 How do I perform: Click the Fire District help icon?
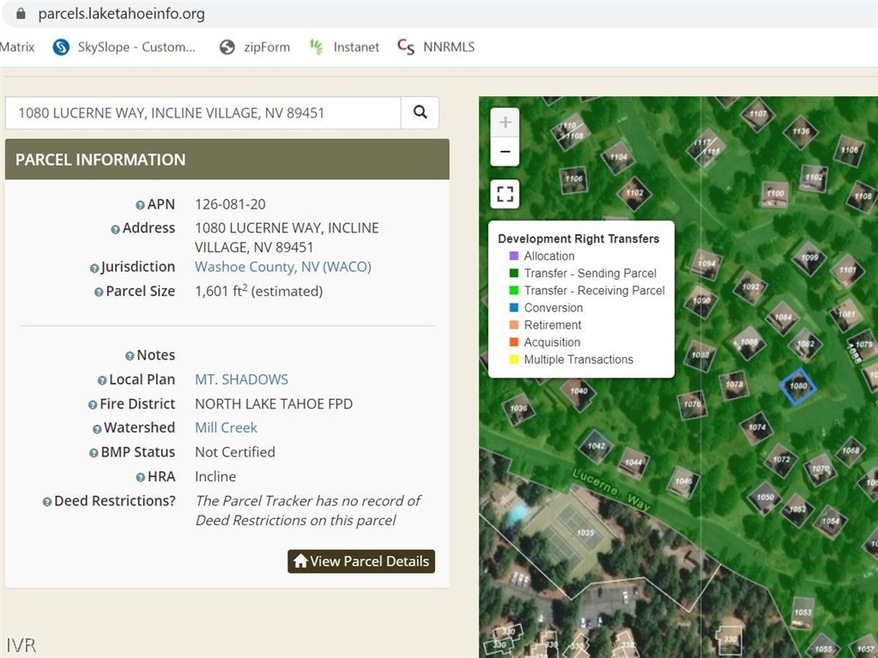(x=92, y=405)
